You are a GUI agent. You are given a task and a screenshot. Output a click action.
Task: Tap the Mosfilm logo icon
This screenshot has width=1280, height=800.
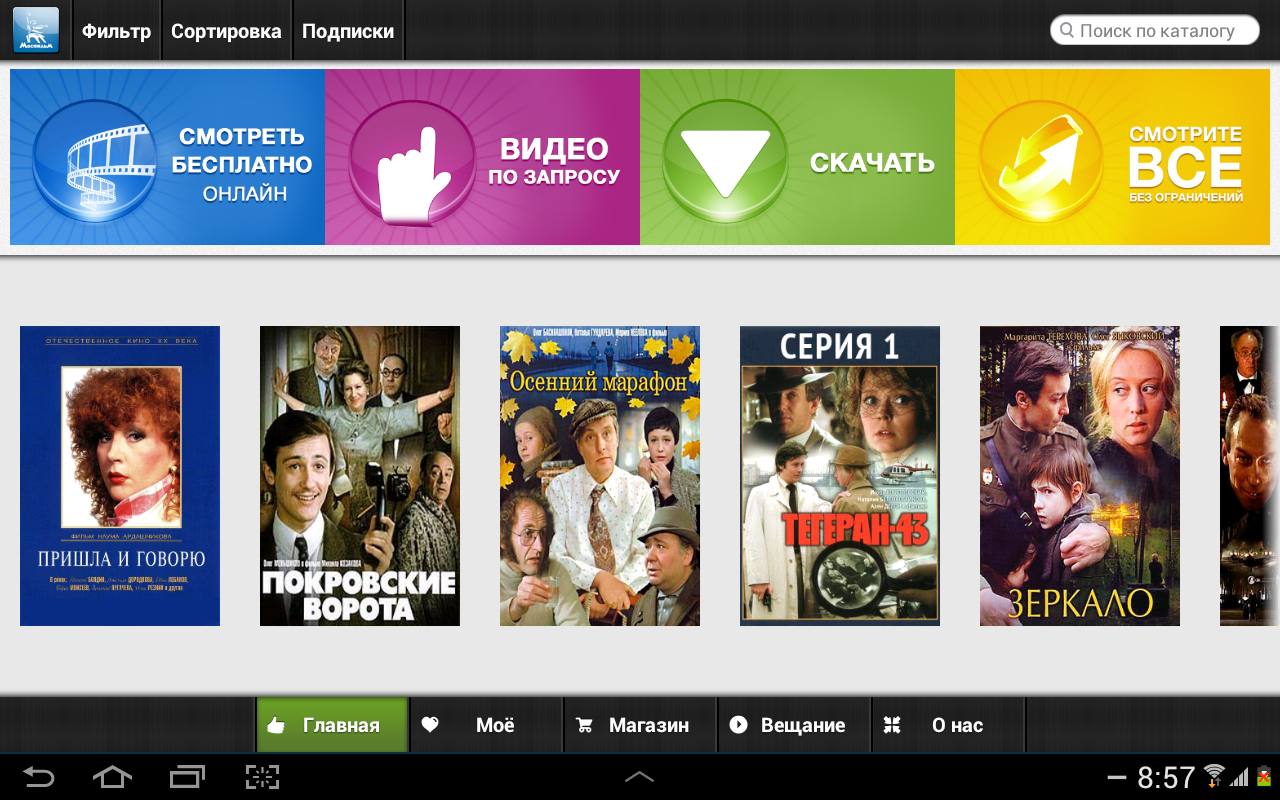point(36,30)
